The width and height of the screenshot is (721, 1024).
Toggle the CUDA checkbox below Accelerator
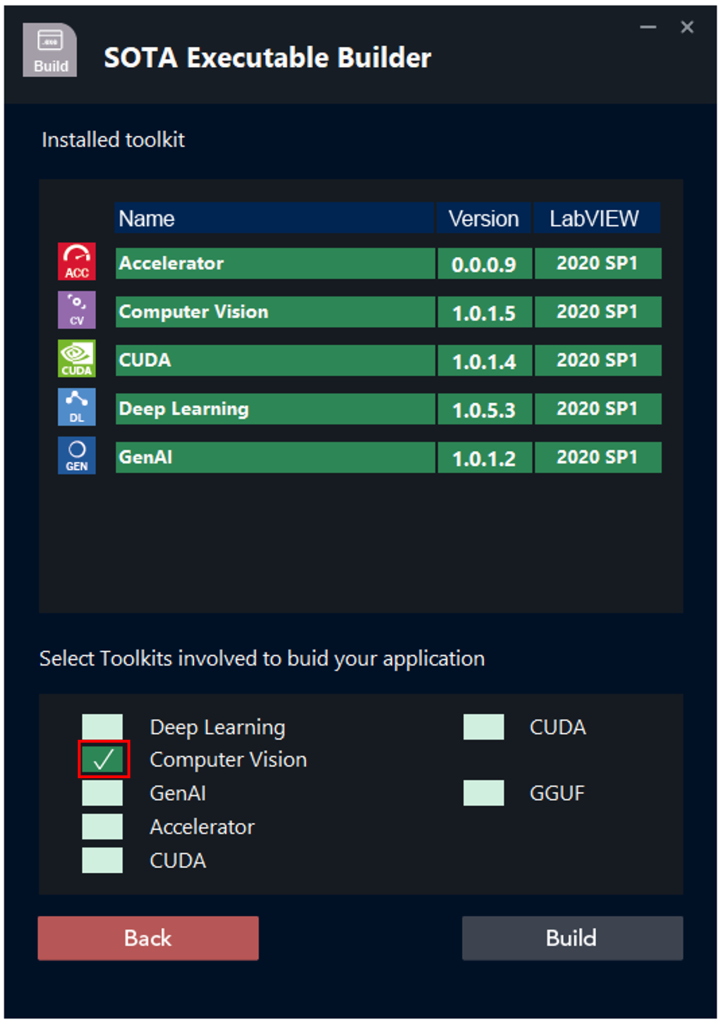click(x=103, y=861)
